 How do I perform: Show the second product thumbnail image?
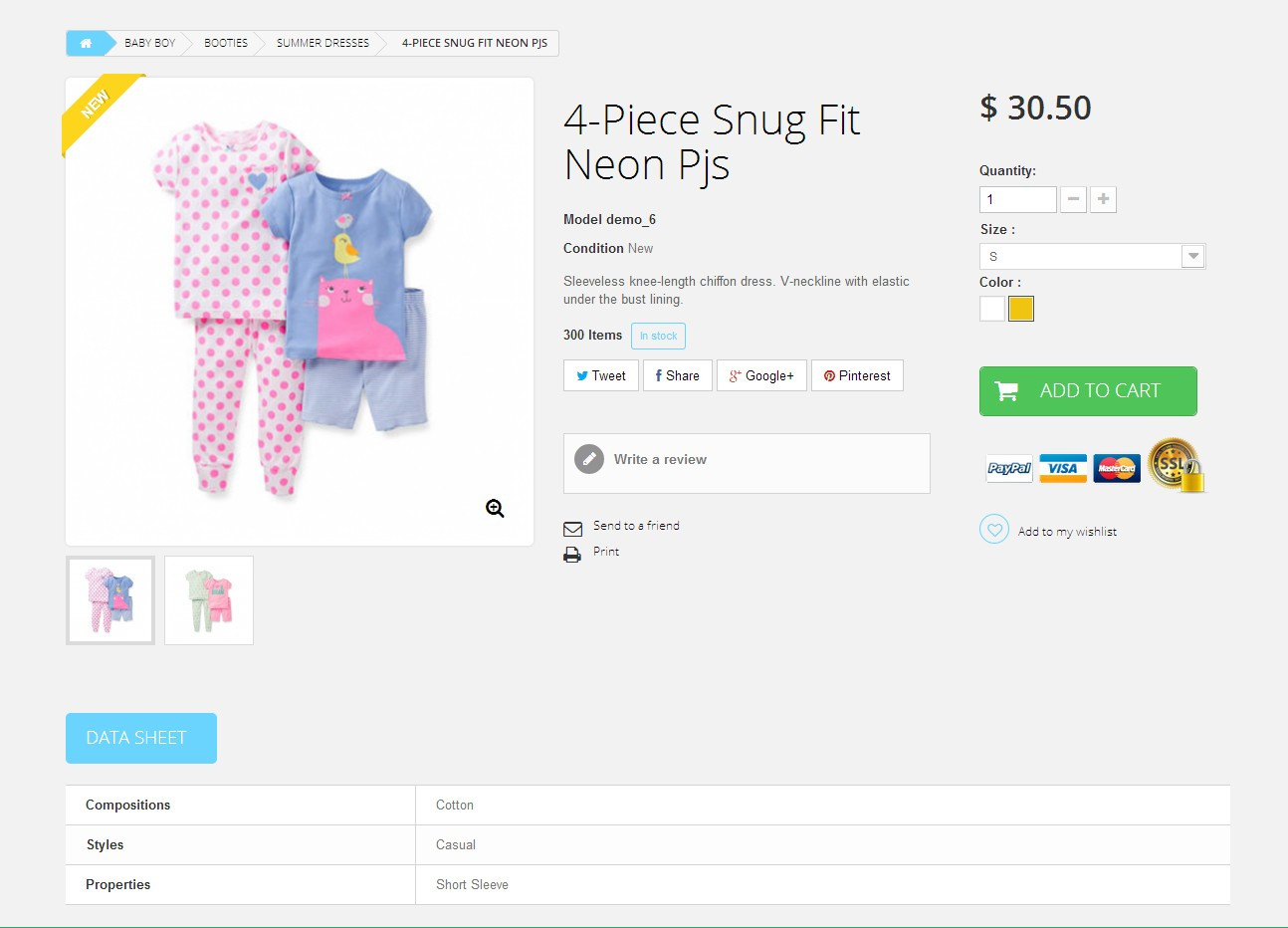tap(209, 600)
